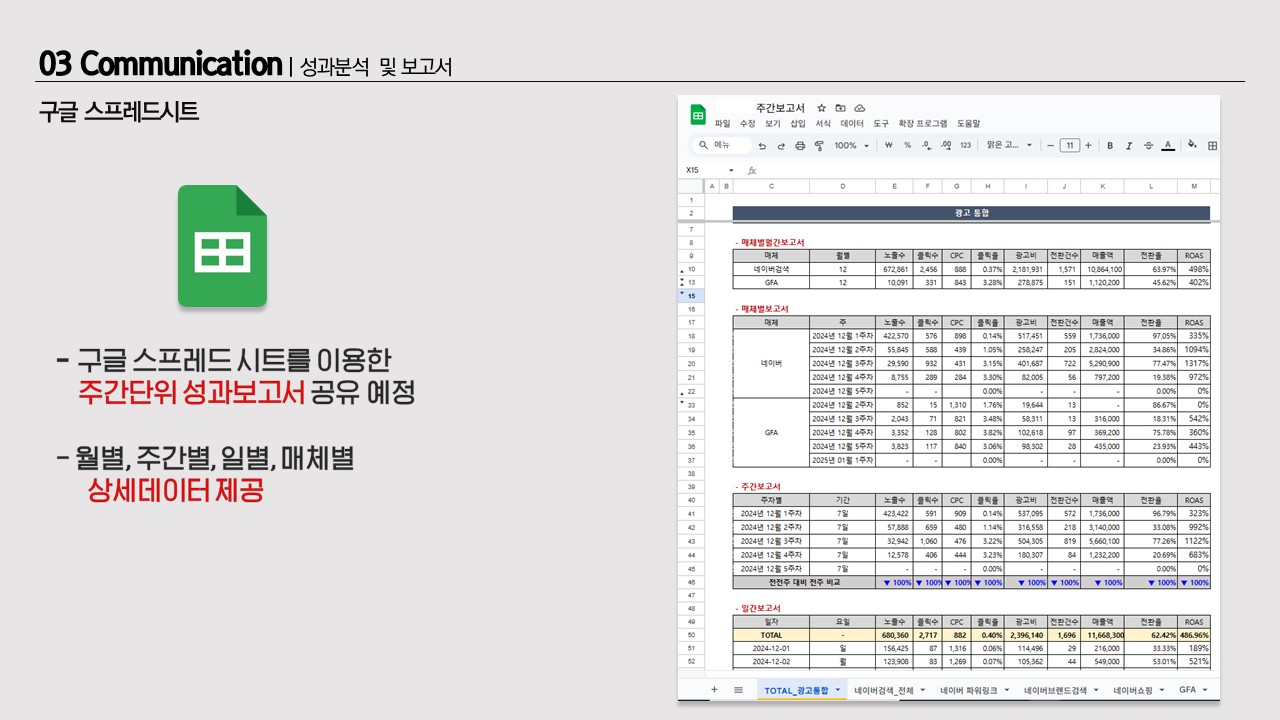
Task: Open the all sheets list icon
Action: pyautogui.click(x=738, y=690)
